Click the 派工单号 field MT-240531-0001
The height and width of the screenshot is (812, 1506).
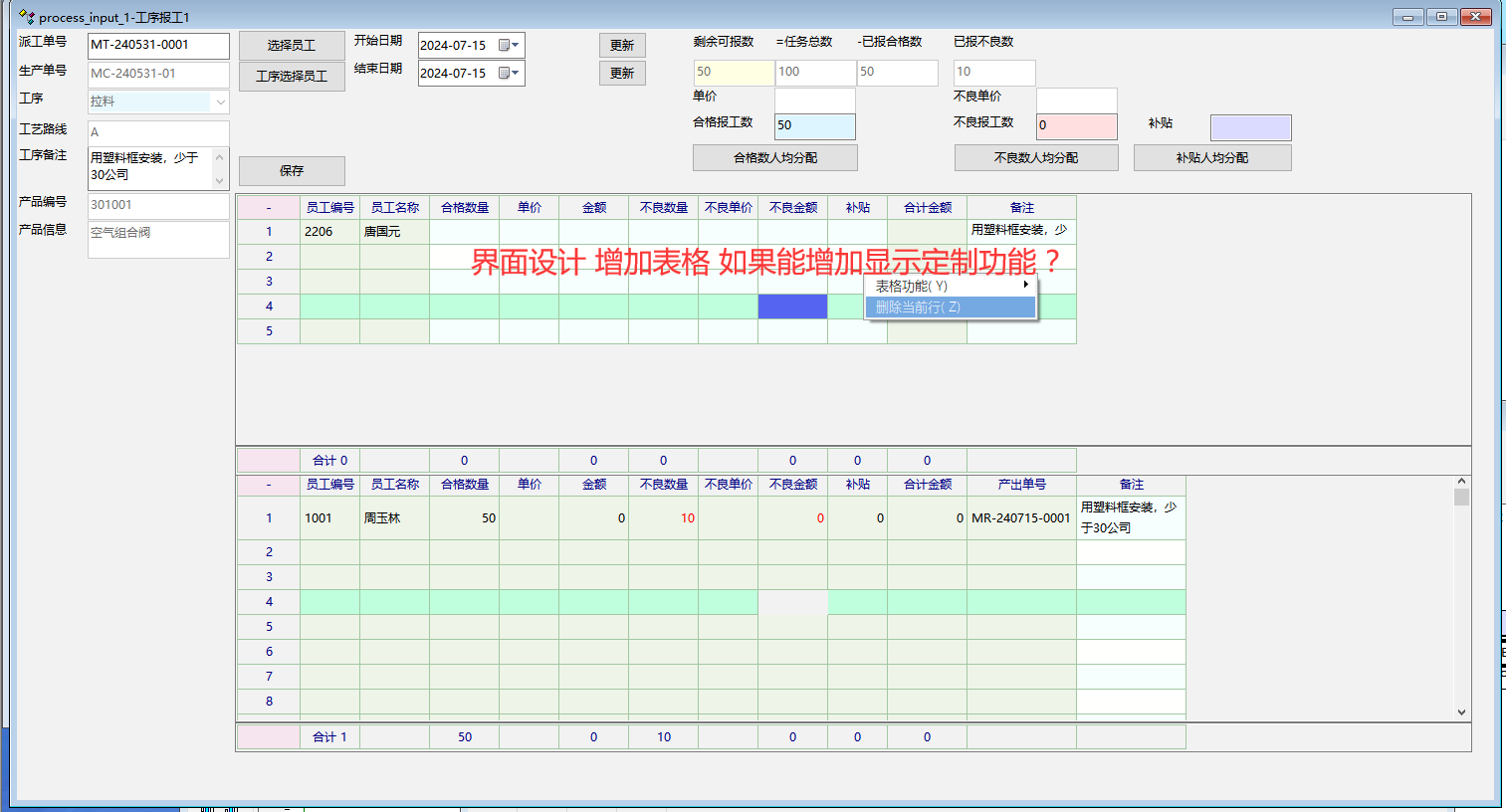click(158, 45)
